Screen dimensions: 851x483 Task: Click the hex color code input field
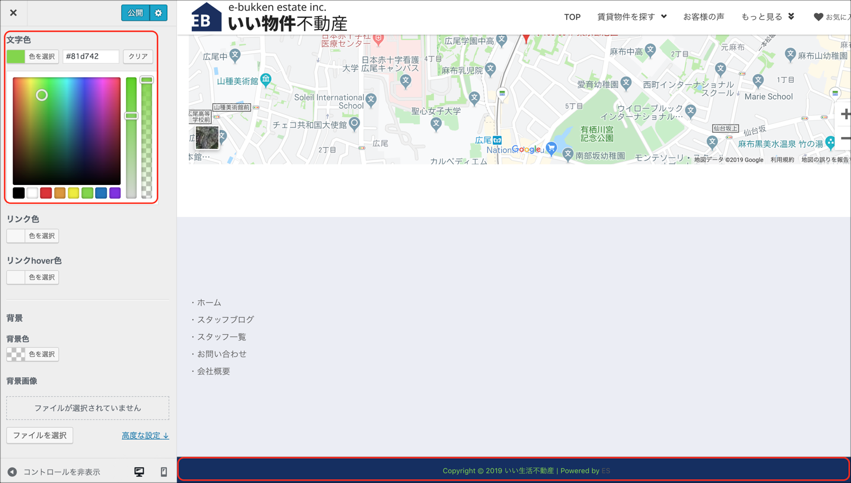(90, 57)
